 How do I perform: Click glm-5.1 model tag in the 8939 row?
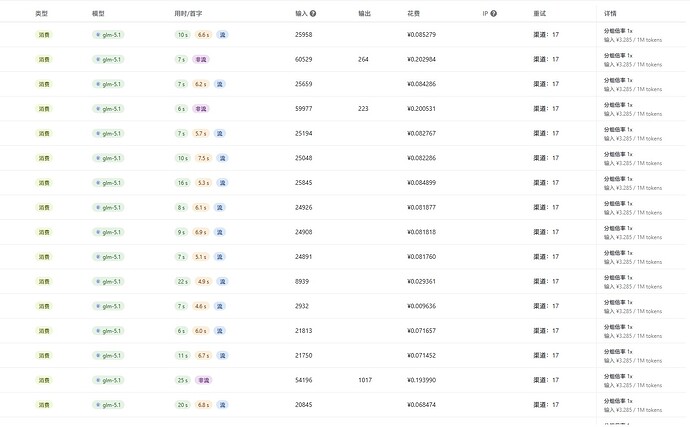(x=108, y=281)
